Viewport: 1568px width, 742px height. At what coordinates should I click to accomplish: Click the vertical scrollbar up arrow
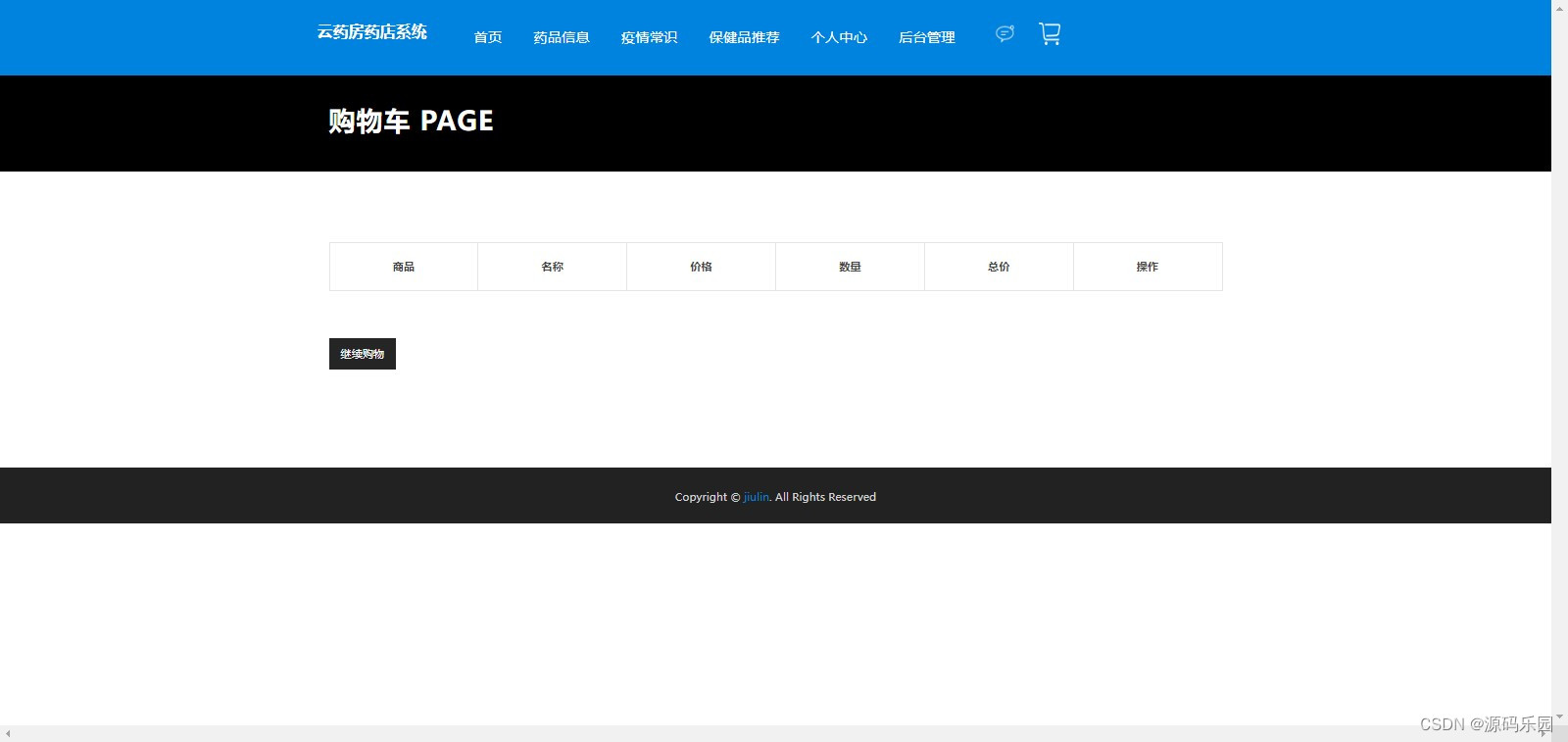1559,7
